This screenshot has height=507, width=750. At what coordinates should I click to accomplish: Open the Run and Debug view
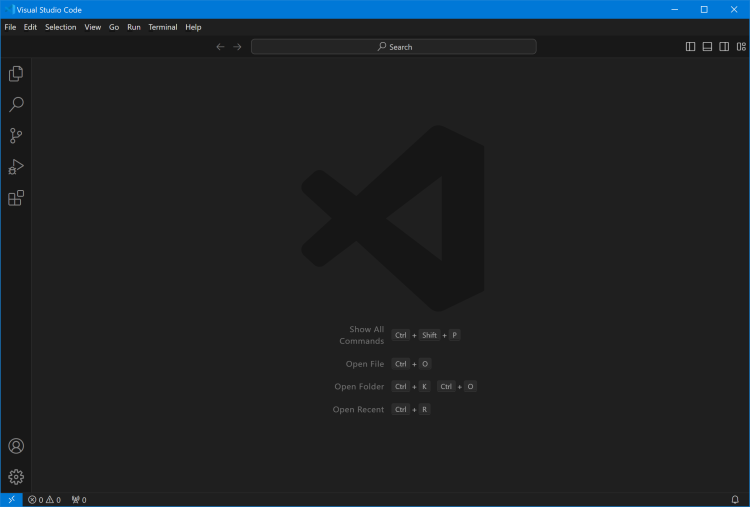point(16,167)
